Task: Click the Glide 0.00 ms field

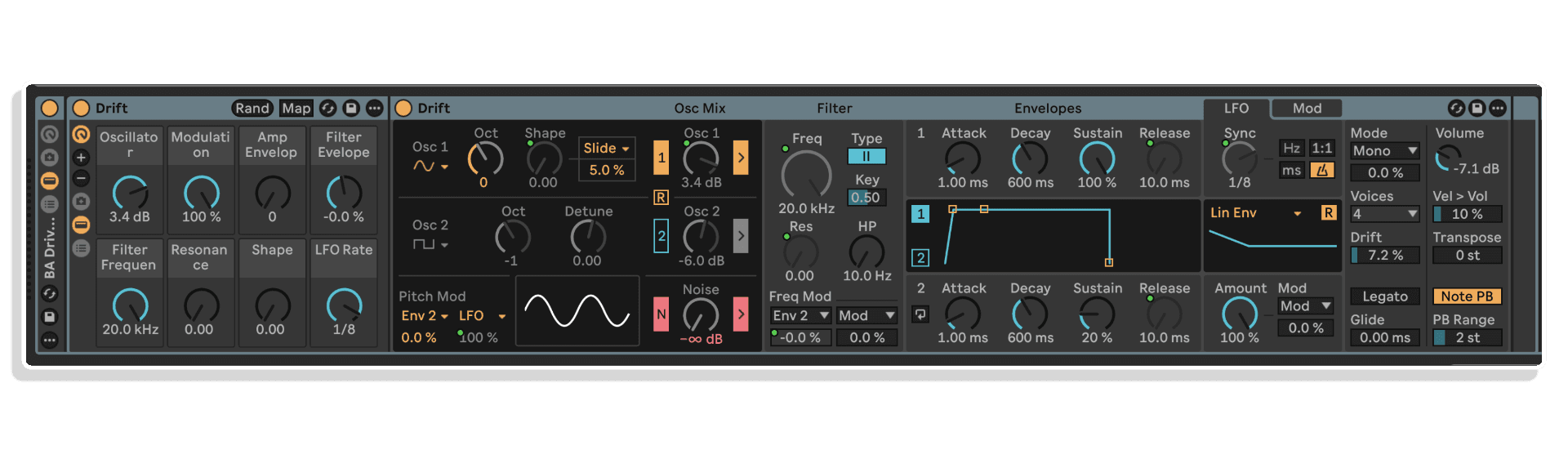Action: coord(1385,337)
